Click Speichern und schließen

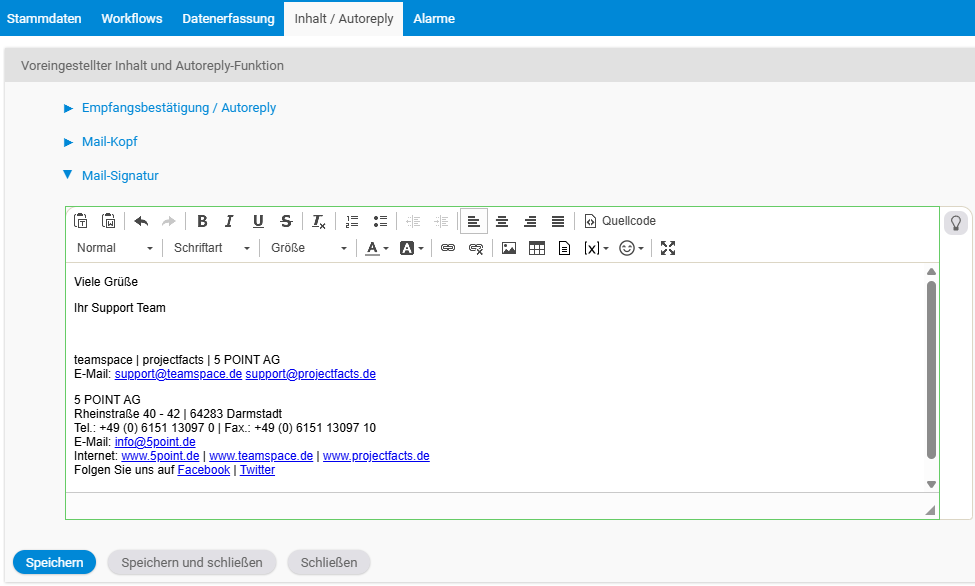[x=192, y=562]
